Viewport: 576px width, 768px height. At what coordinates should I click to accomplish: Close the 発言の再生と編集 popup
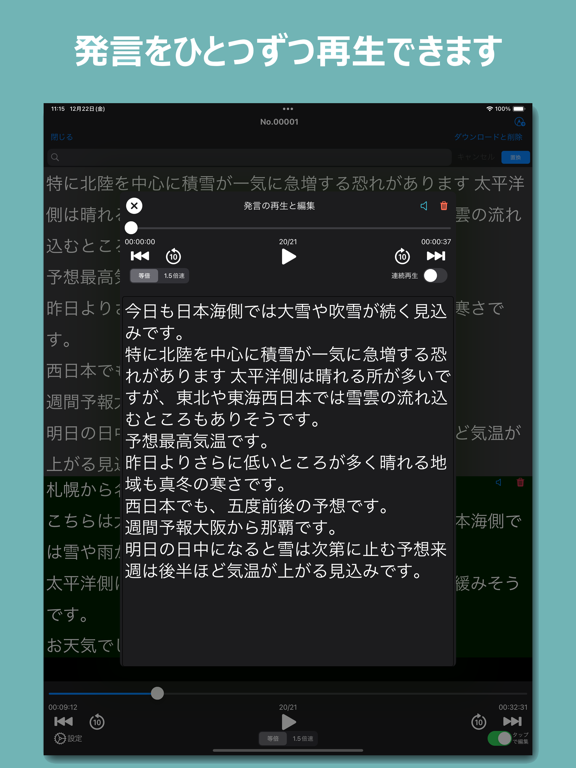(x=134, y=206)
